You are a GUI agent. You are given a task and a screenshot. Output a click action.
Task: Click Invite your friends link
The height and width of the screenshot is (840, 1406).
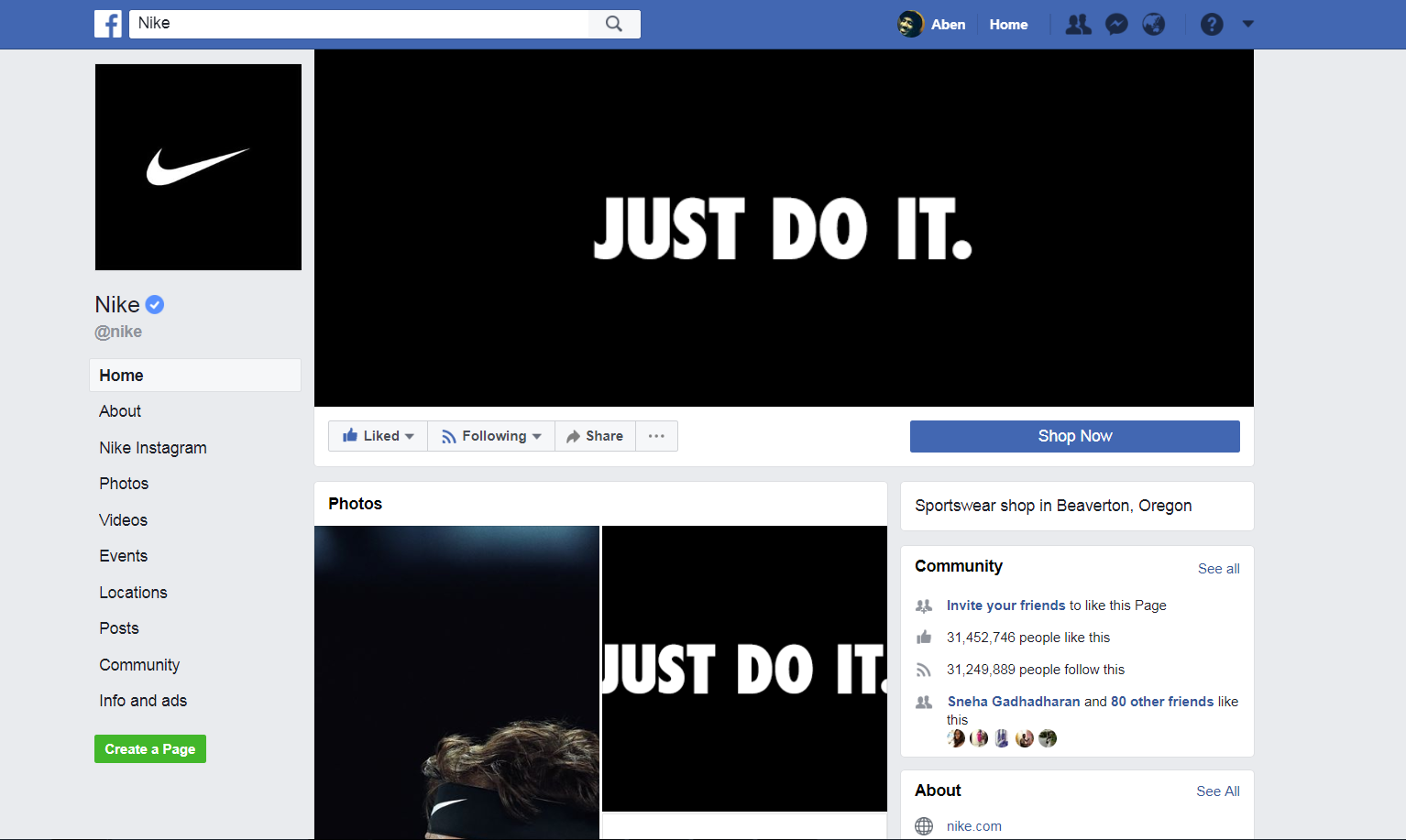click(1005, 605)
